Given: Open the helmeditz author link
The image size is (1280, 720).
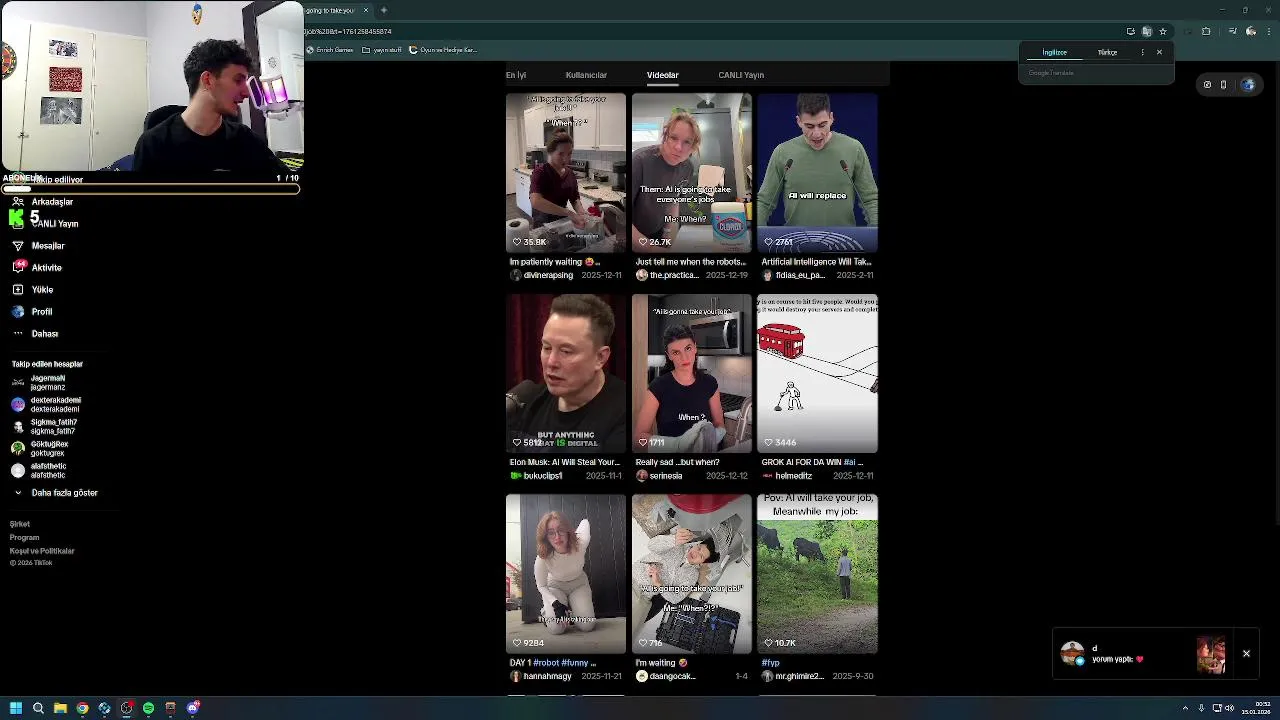Looking at the screenshot, I should click(x=787, y=476).
